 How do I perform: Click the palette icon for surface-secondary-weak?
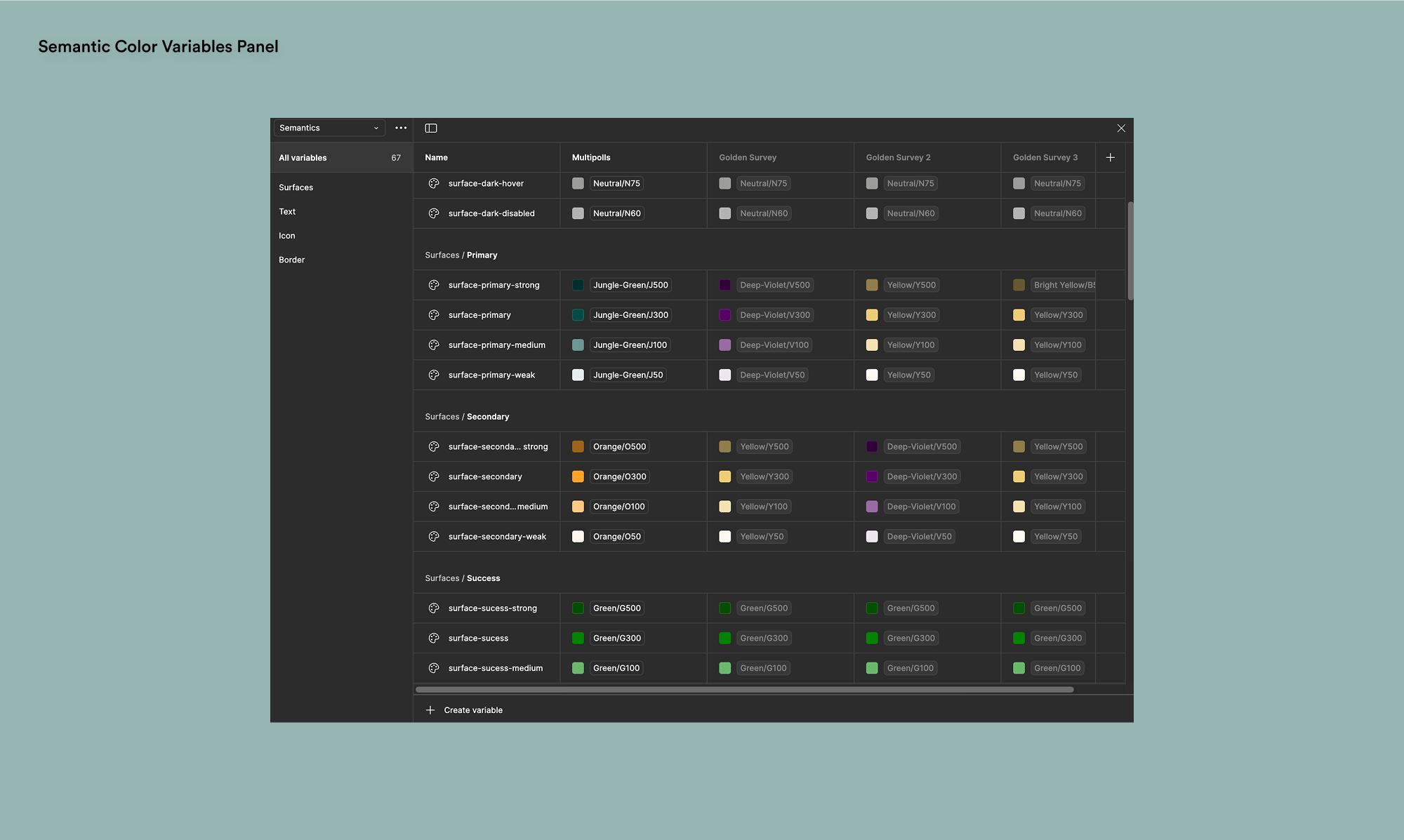[434, 536]
